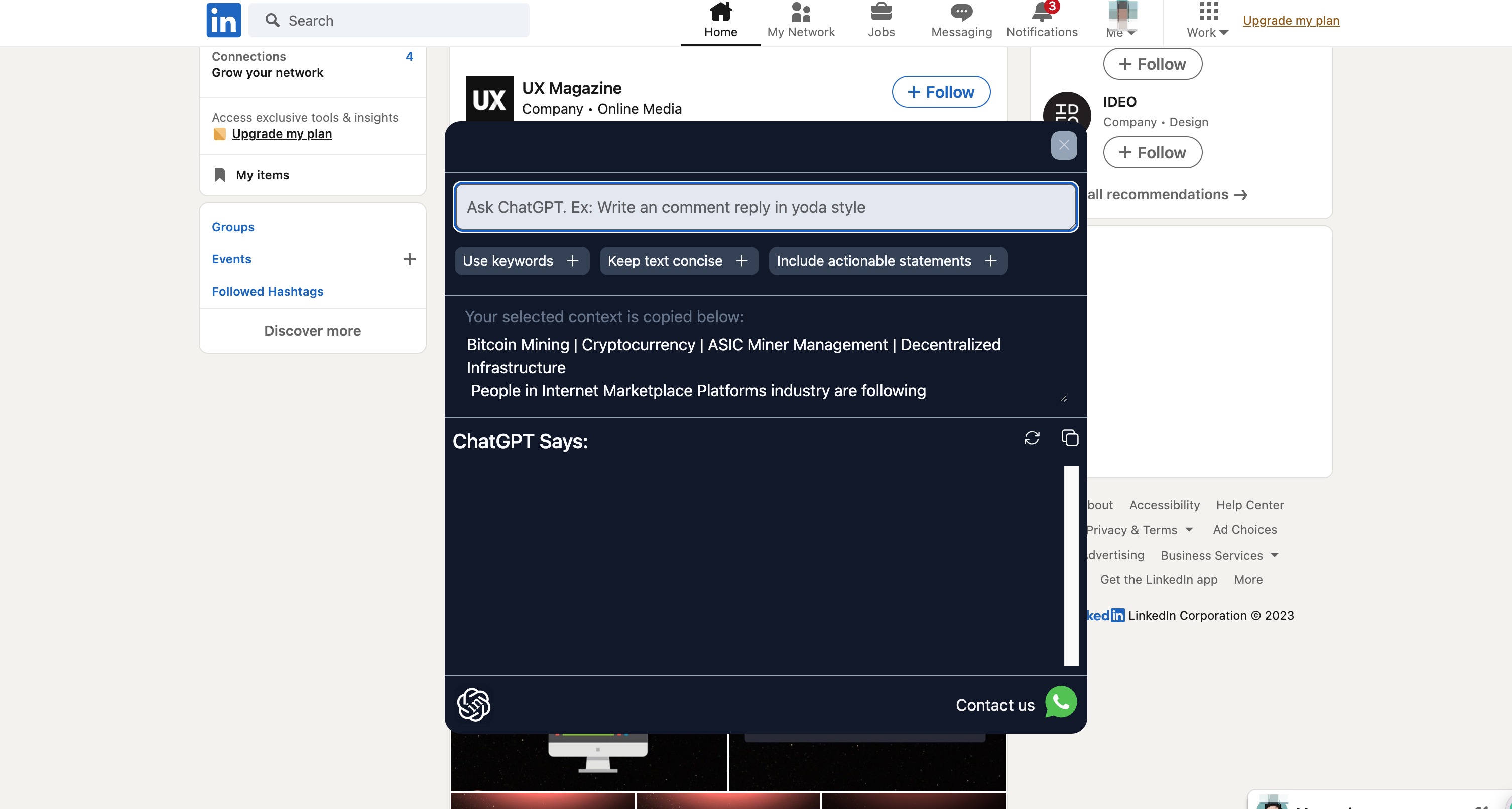Open the My Network icon
This screenshot has width=1512, height=809.
(801, 12)
